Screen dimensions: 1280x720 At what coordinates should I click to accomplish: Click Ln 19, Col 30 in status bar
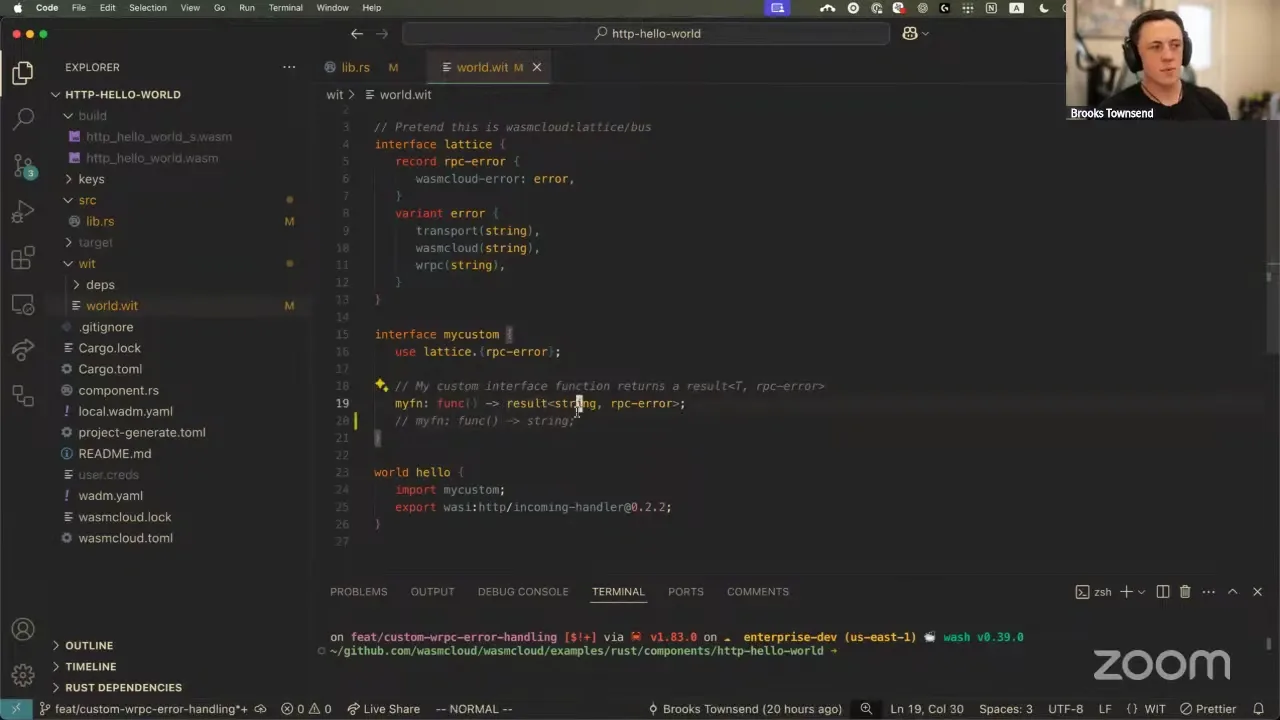click(927, 709)
